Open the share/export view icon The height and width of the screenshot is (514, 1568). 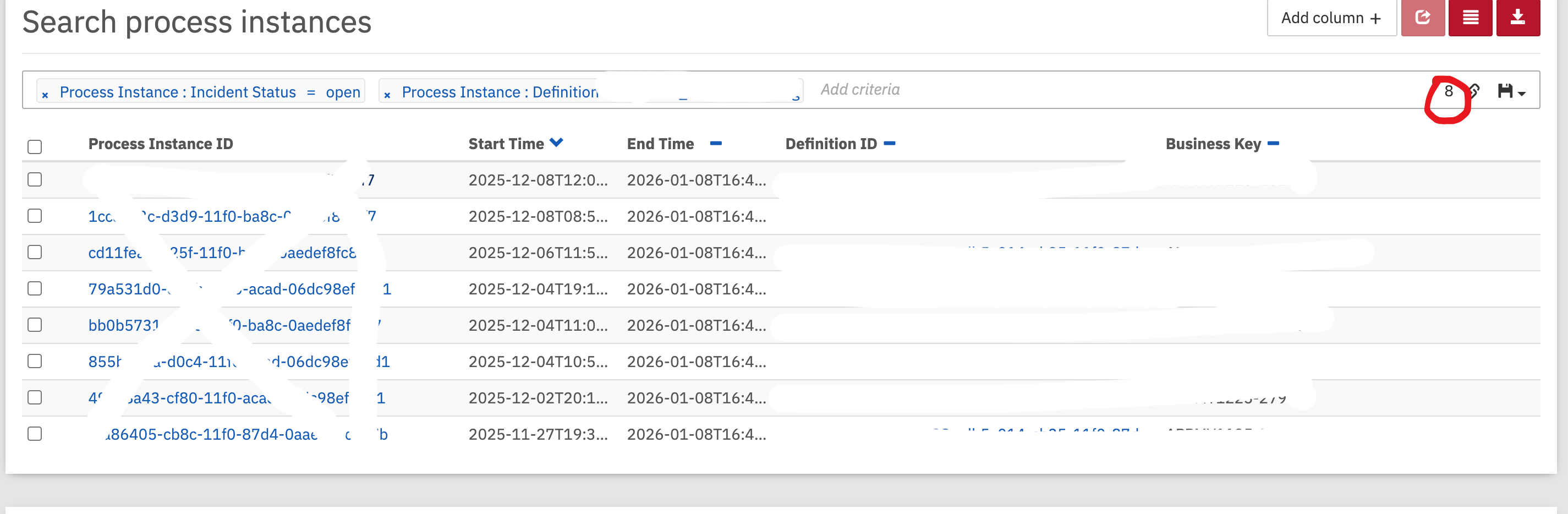coord(1423,18)
